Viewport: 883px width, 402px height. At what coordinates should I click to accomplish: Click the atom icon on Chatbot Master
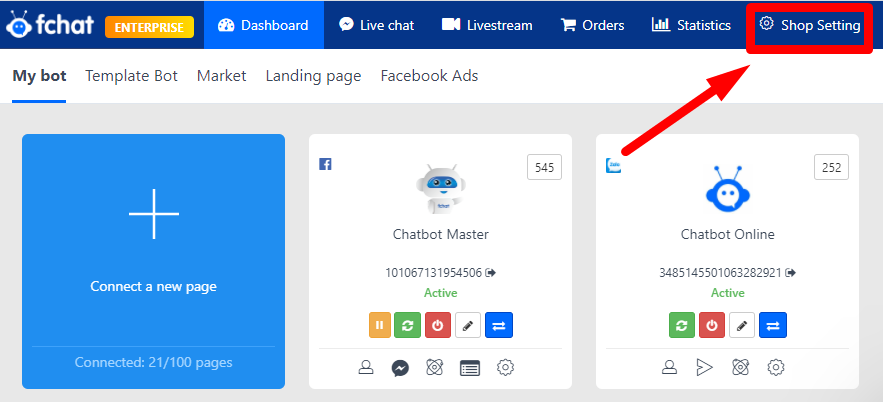[x=433, y=368]
